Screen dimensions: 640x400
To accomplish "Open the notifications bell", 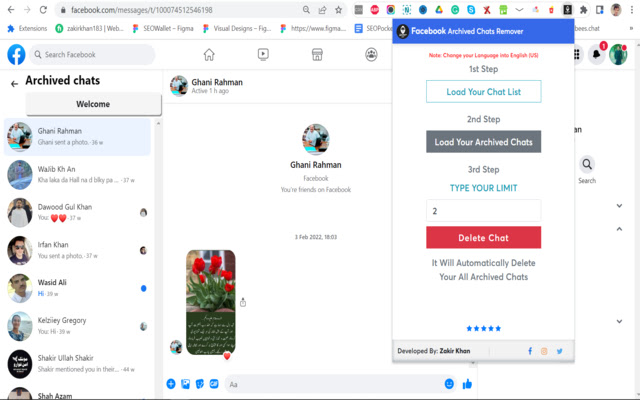I will point(596,54).
